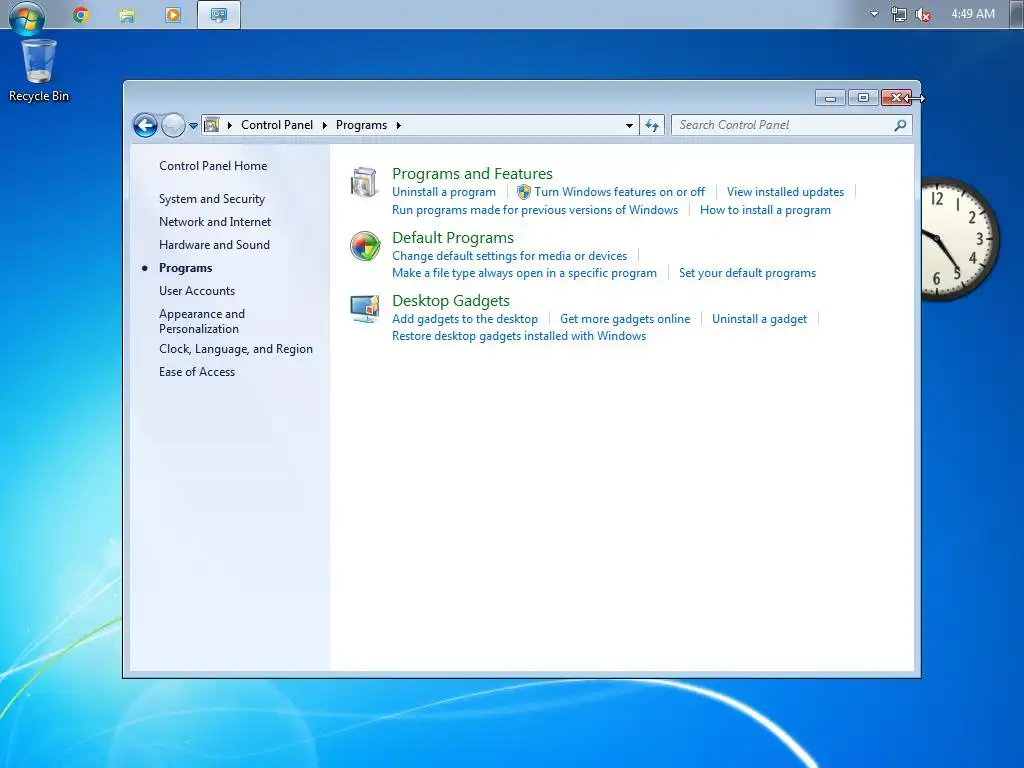Open the Recycle Bin desktop icon

[x=39, y=71]
